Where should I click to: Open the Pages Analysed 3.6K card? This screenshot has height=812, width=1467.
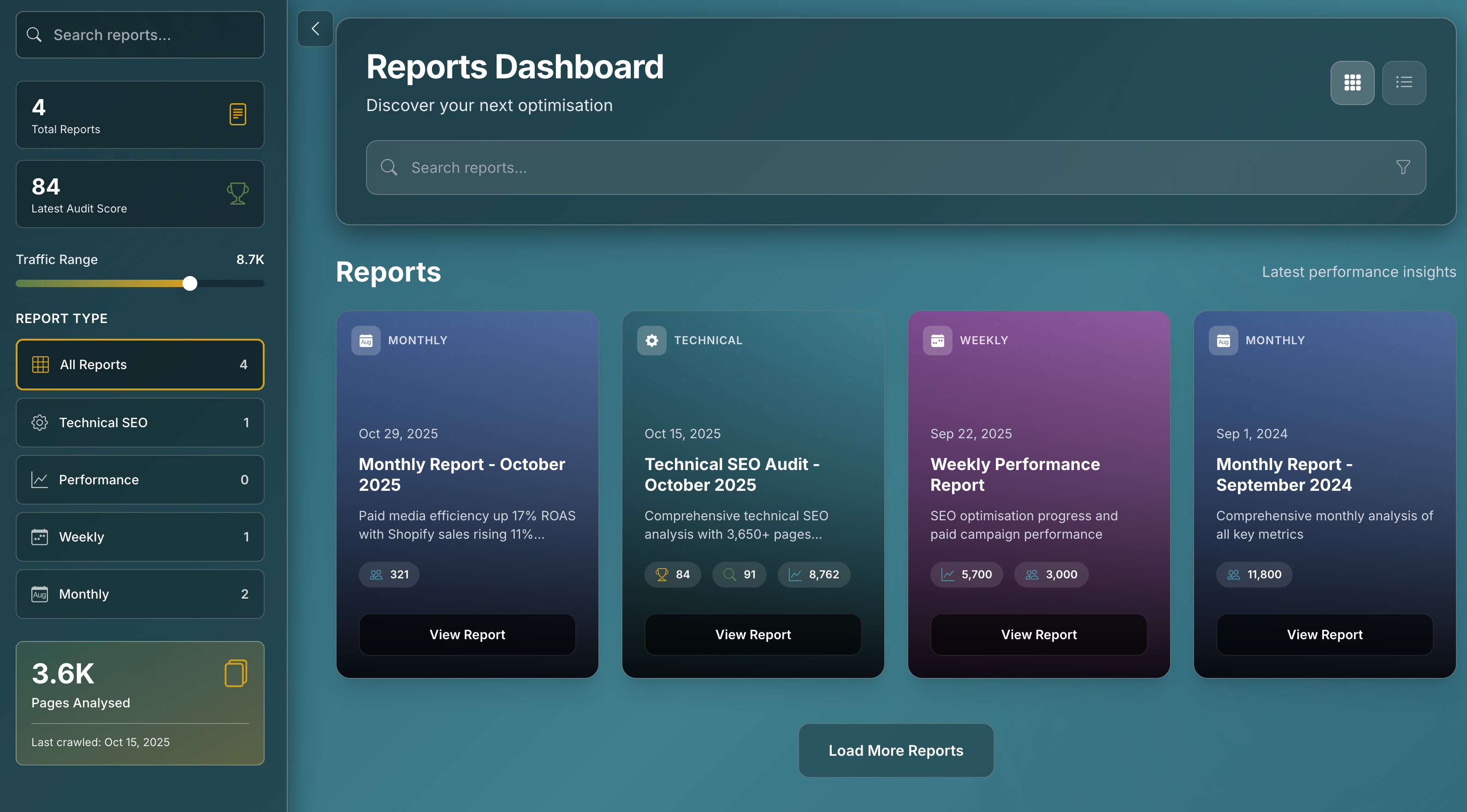click(x=140, y=703)
